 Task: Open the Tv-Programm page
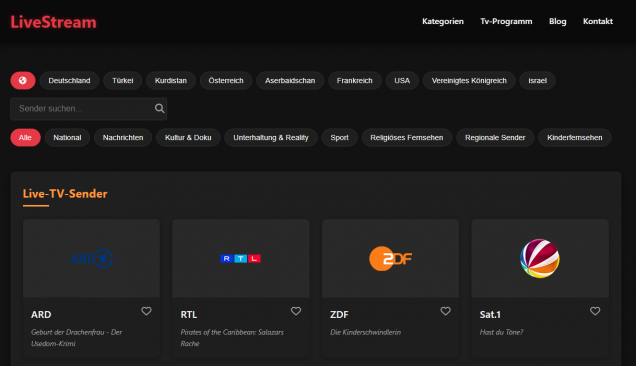click(506, 22)
